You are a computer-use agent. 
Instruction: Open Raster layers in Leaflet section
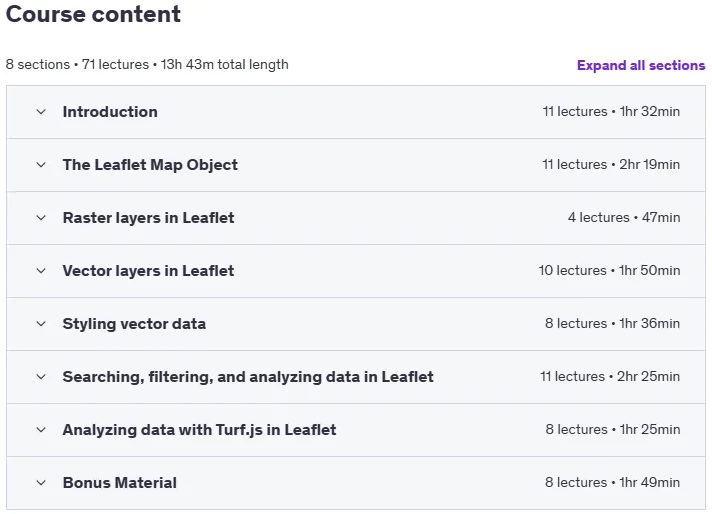(x=148, y=218)
